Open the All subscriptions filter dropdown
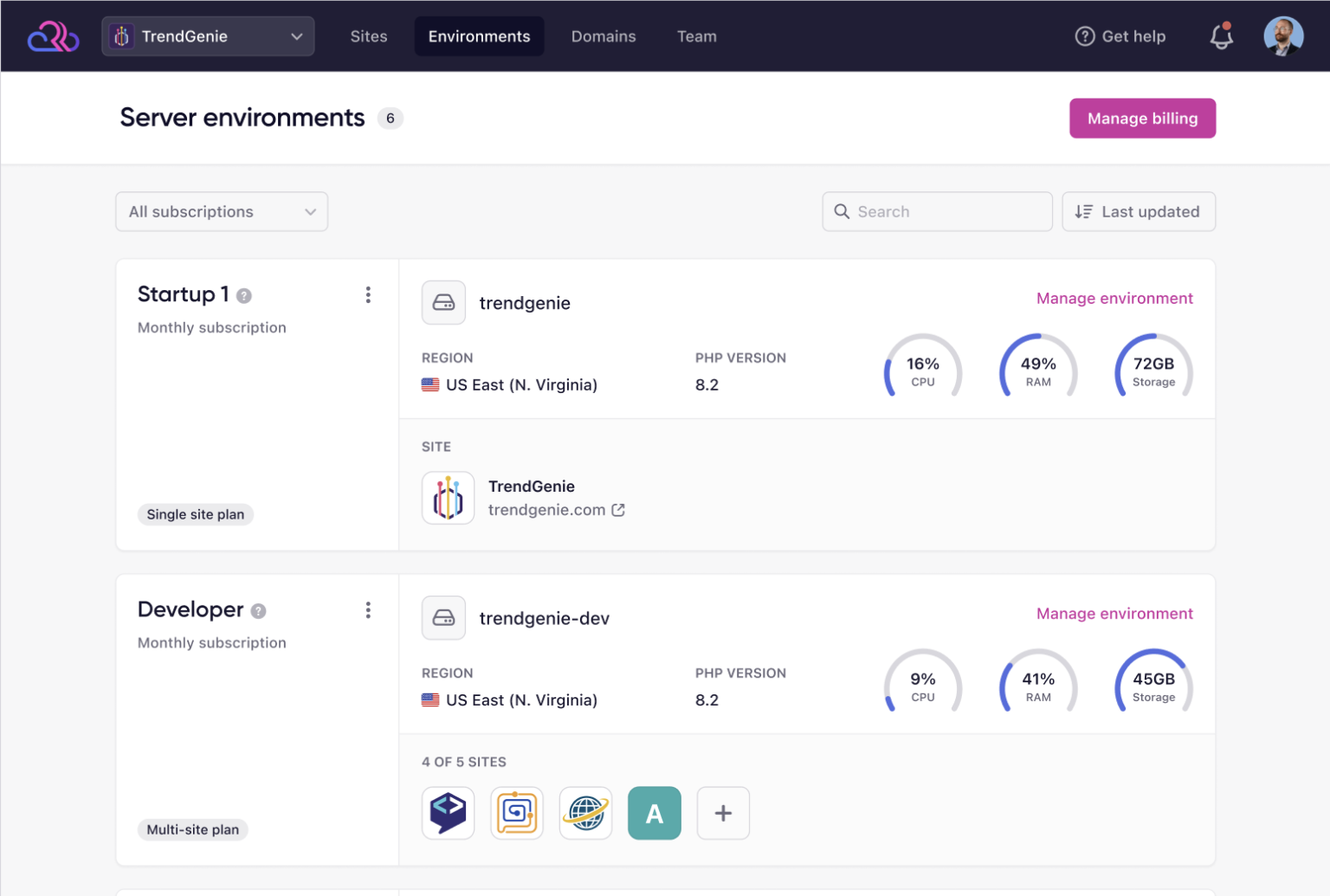 click(x=222, y=212)
